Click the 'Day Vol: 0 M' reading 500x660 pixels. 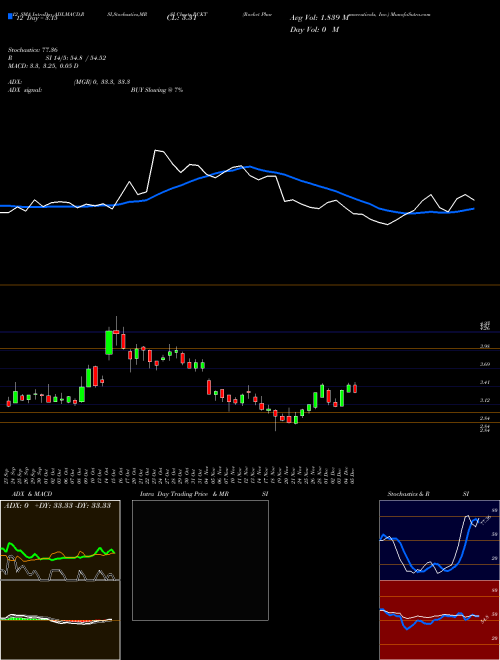coord(314,29)
